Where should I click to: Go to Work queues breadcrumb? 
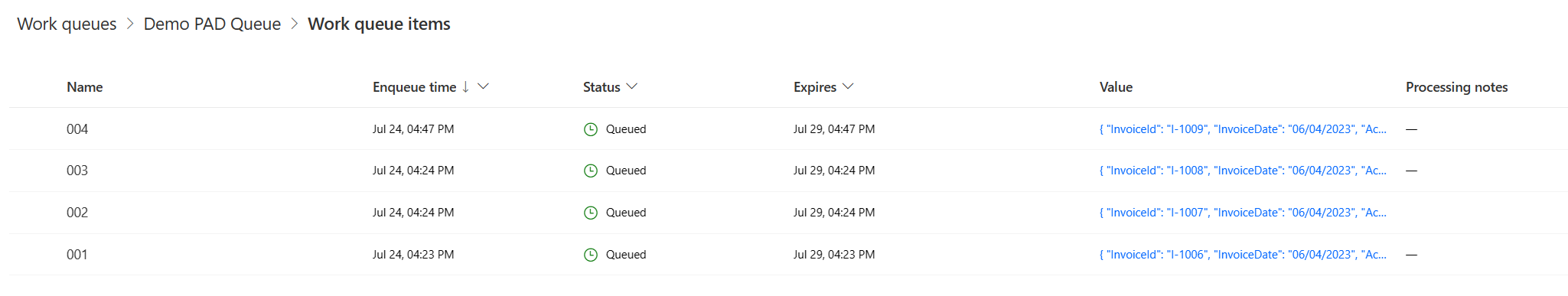coord(67,24)
